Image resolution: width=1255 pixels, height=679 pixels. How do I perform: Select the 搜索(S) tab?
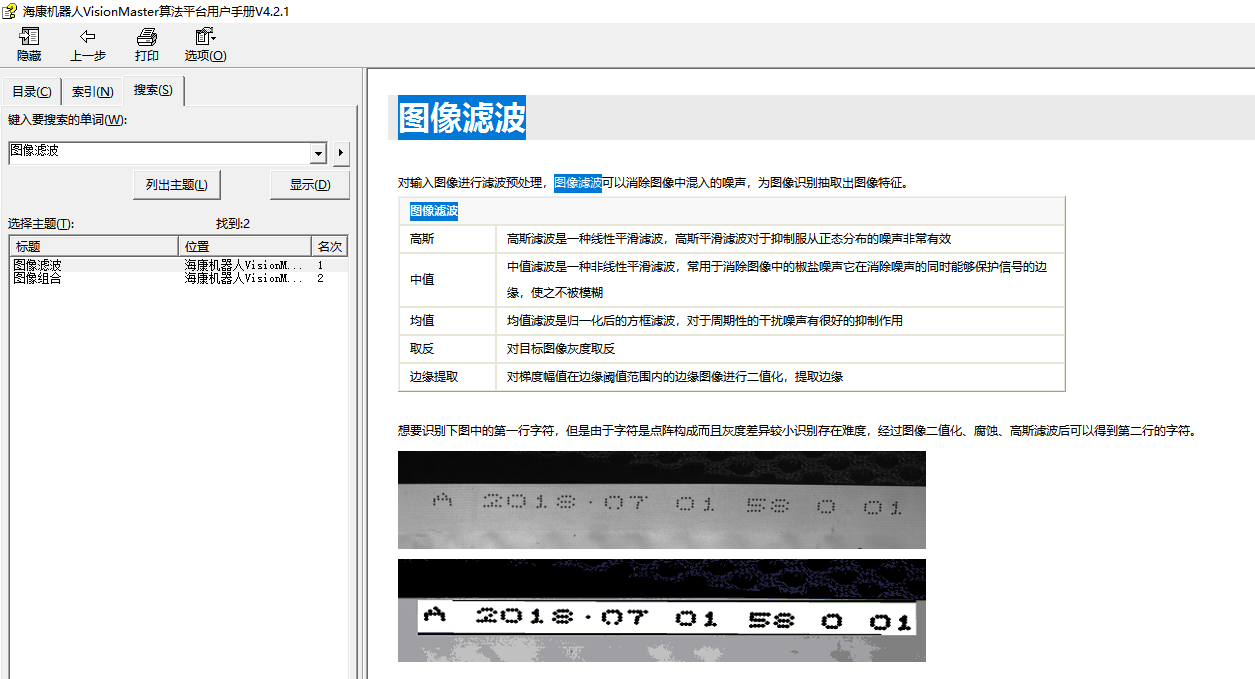tap(153, 90)
